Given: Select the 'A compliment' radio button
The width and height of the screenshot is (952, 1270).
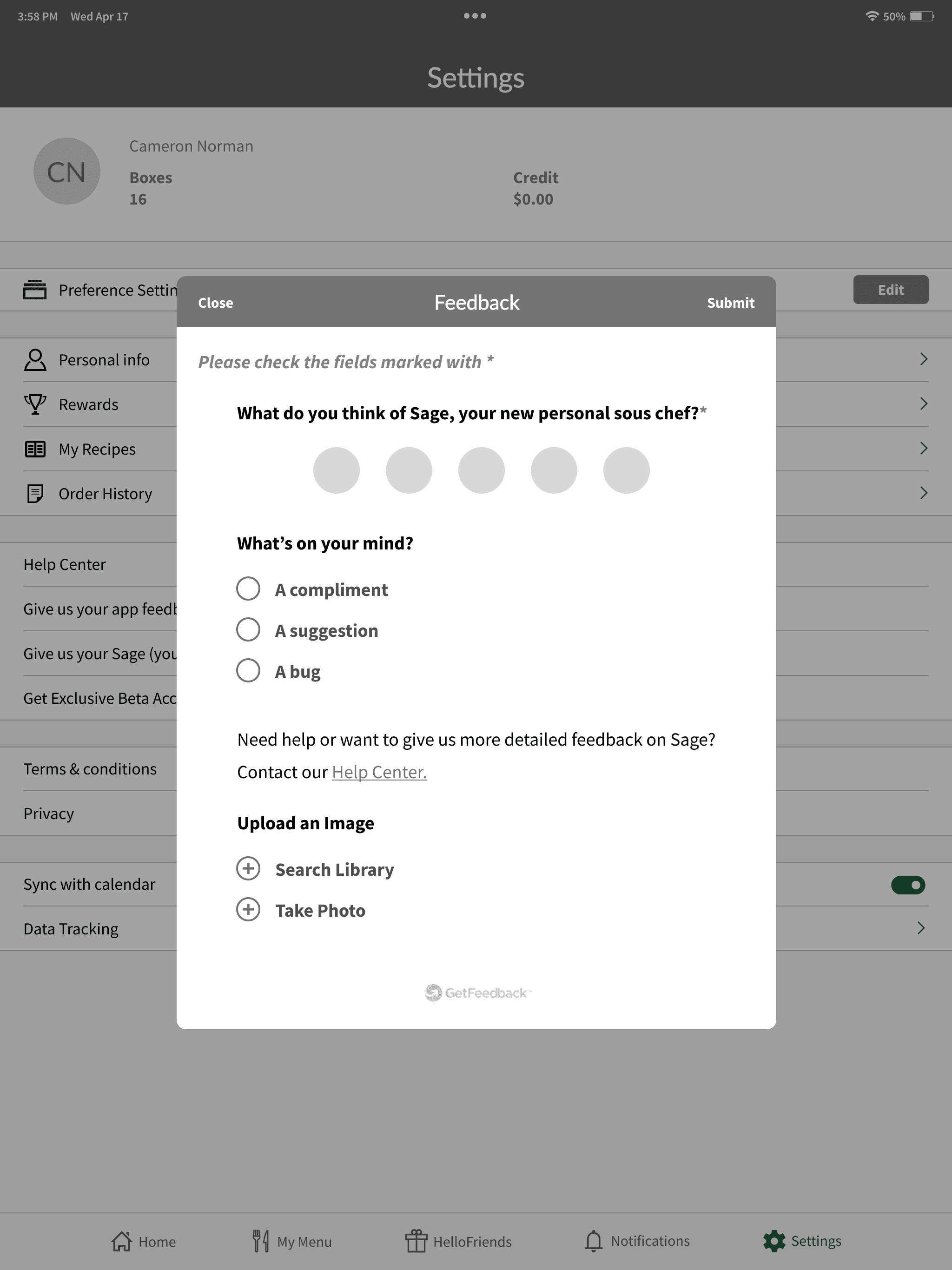Looking at the screenshot, I should [x=248, y=589].
